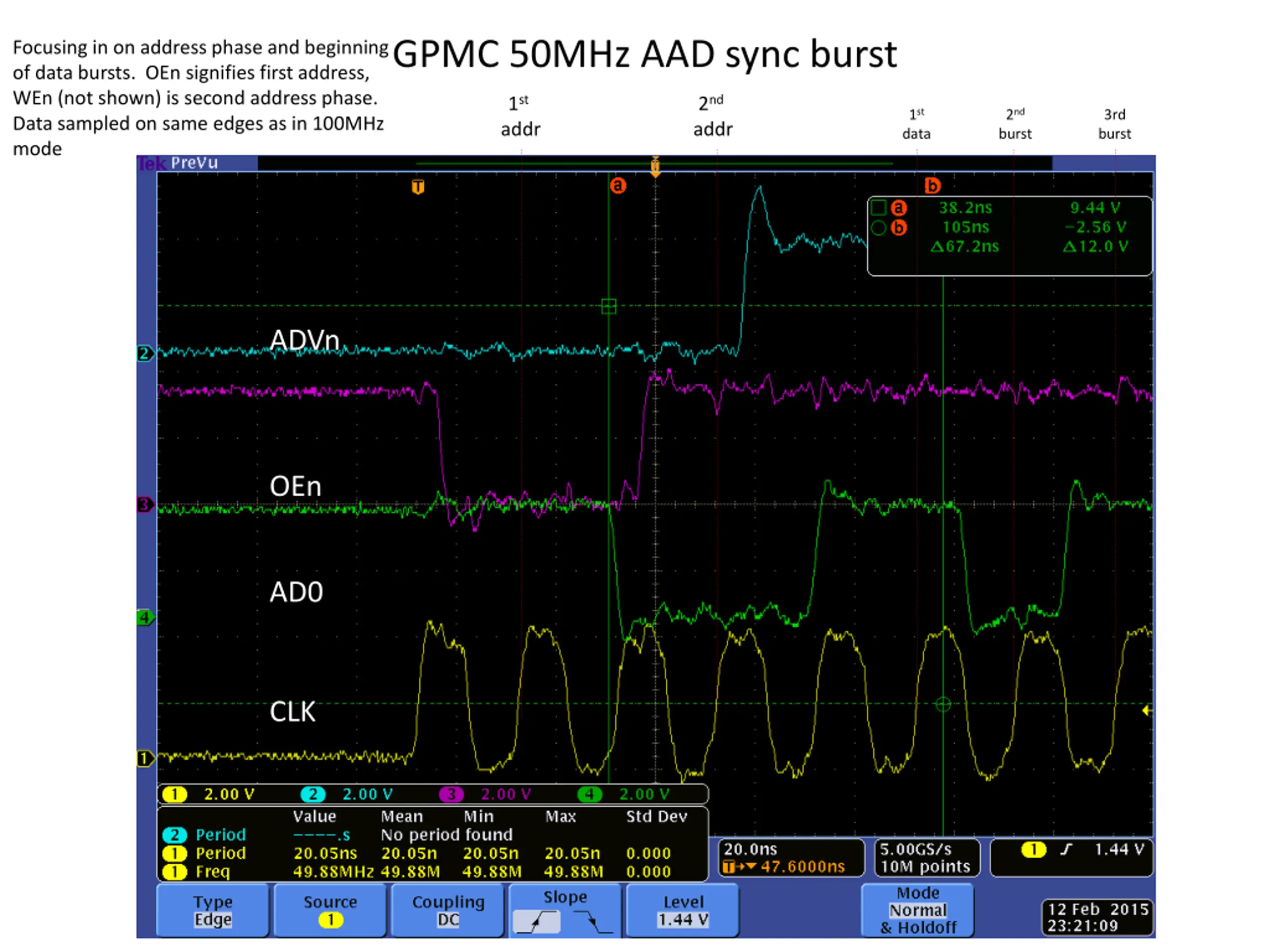
Task: Click the Mean column header
Action: click(x=402, y=817)
